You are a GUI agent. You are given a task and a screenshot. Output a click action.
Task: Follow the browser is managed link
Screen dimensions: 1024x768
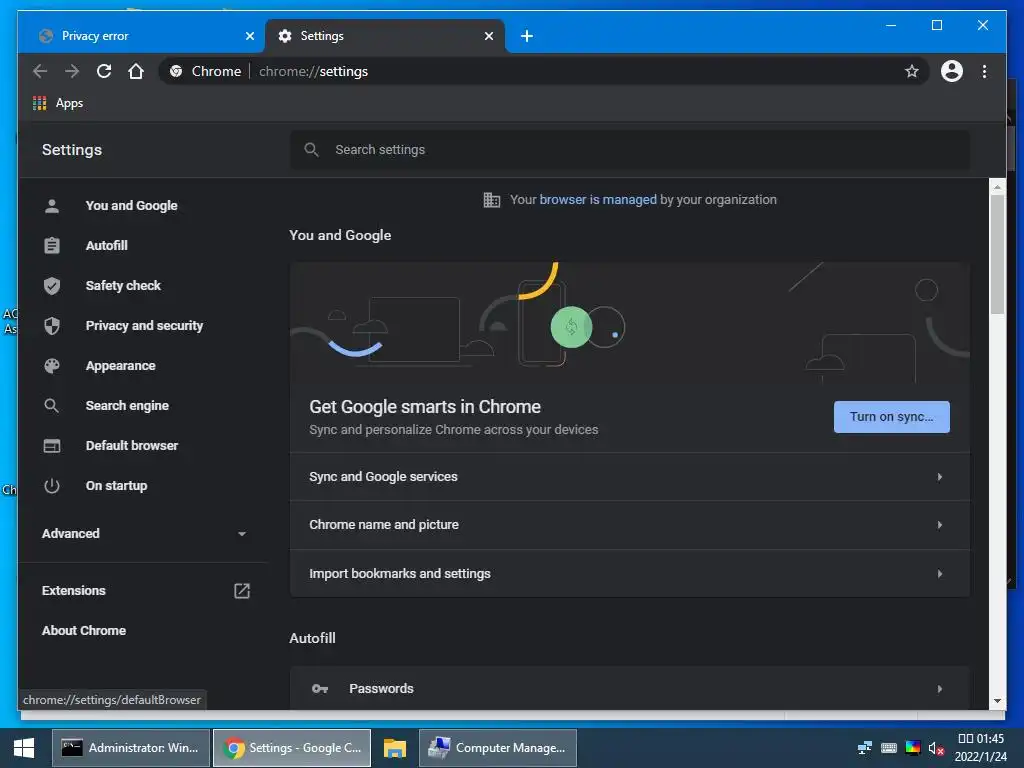click(598, 200)
